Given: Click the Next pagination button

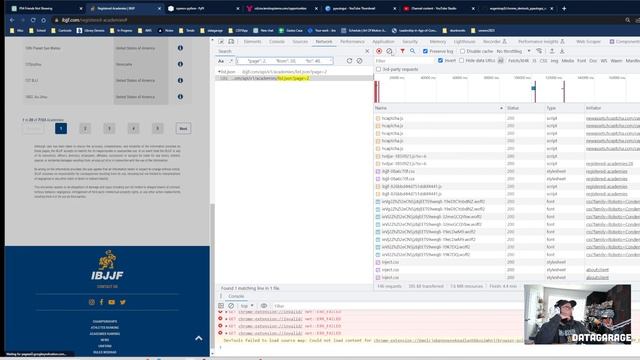Looking at the screenshot, I should [183, 129].
